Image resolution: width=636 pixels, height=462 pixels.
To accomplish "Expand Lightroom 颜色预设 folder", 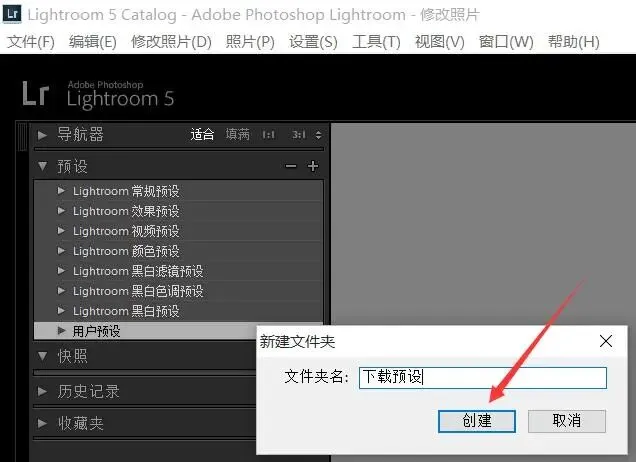I will point(61,251).
